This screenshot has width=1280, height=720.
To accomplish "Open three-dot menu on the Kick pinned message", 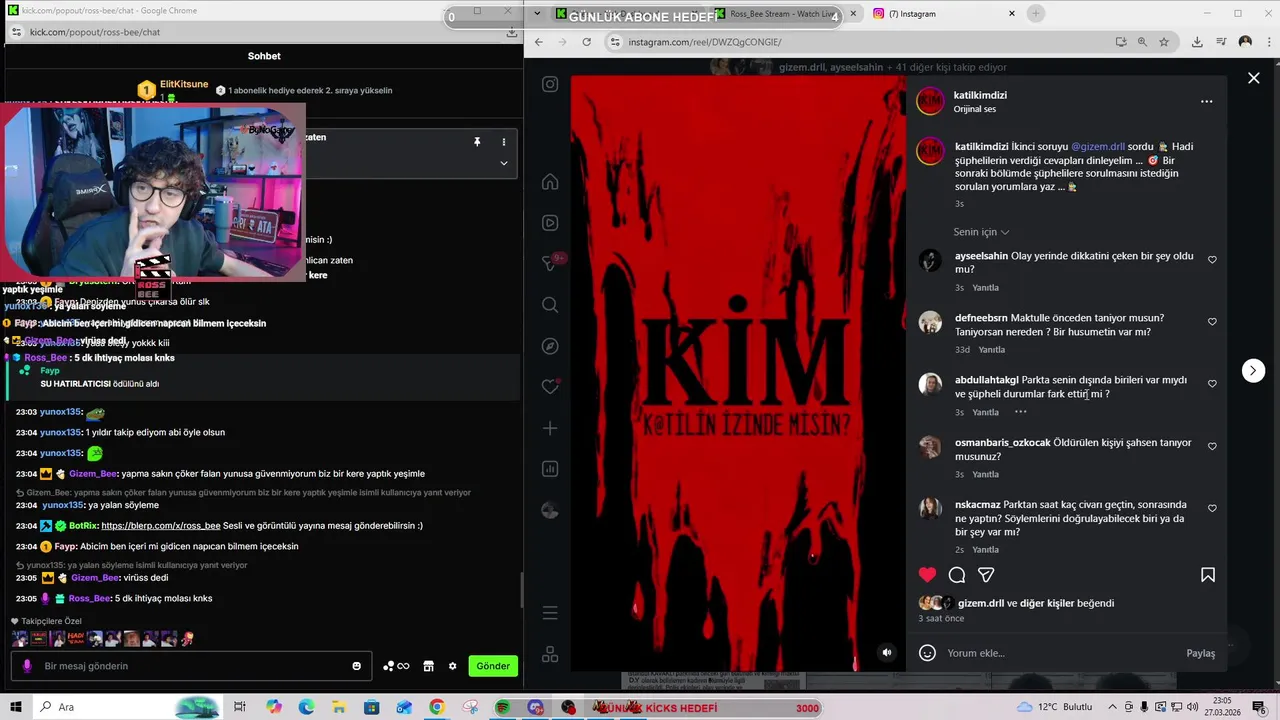I will click(x=503, y=142).
